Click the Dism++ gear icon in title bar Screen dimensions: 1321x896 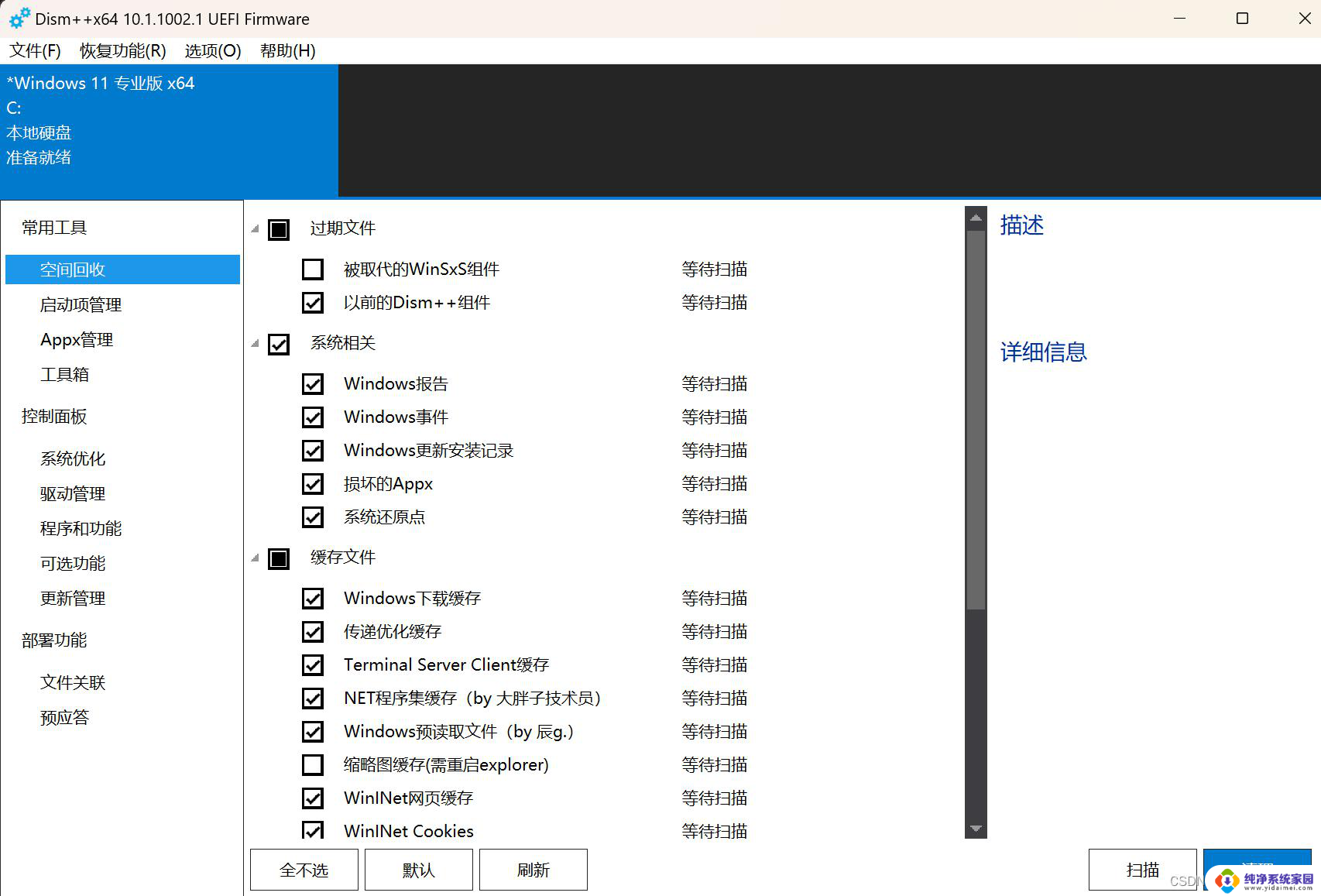click(x=19, y=18)
